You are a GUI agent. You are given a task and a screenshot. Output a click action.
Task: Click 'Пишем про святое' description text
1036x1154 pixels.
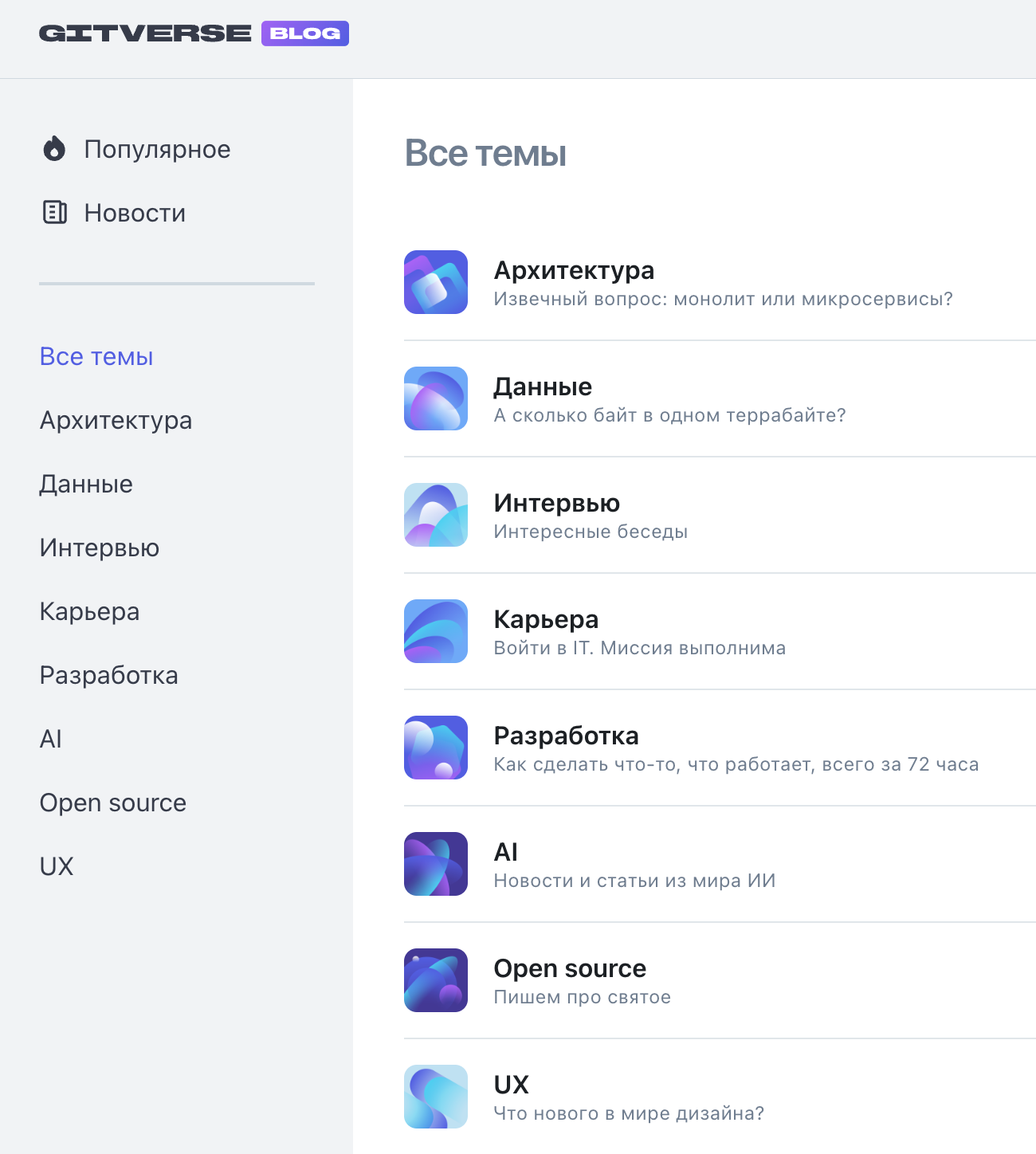point(583,997)
